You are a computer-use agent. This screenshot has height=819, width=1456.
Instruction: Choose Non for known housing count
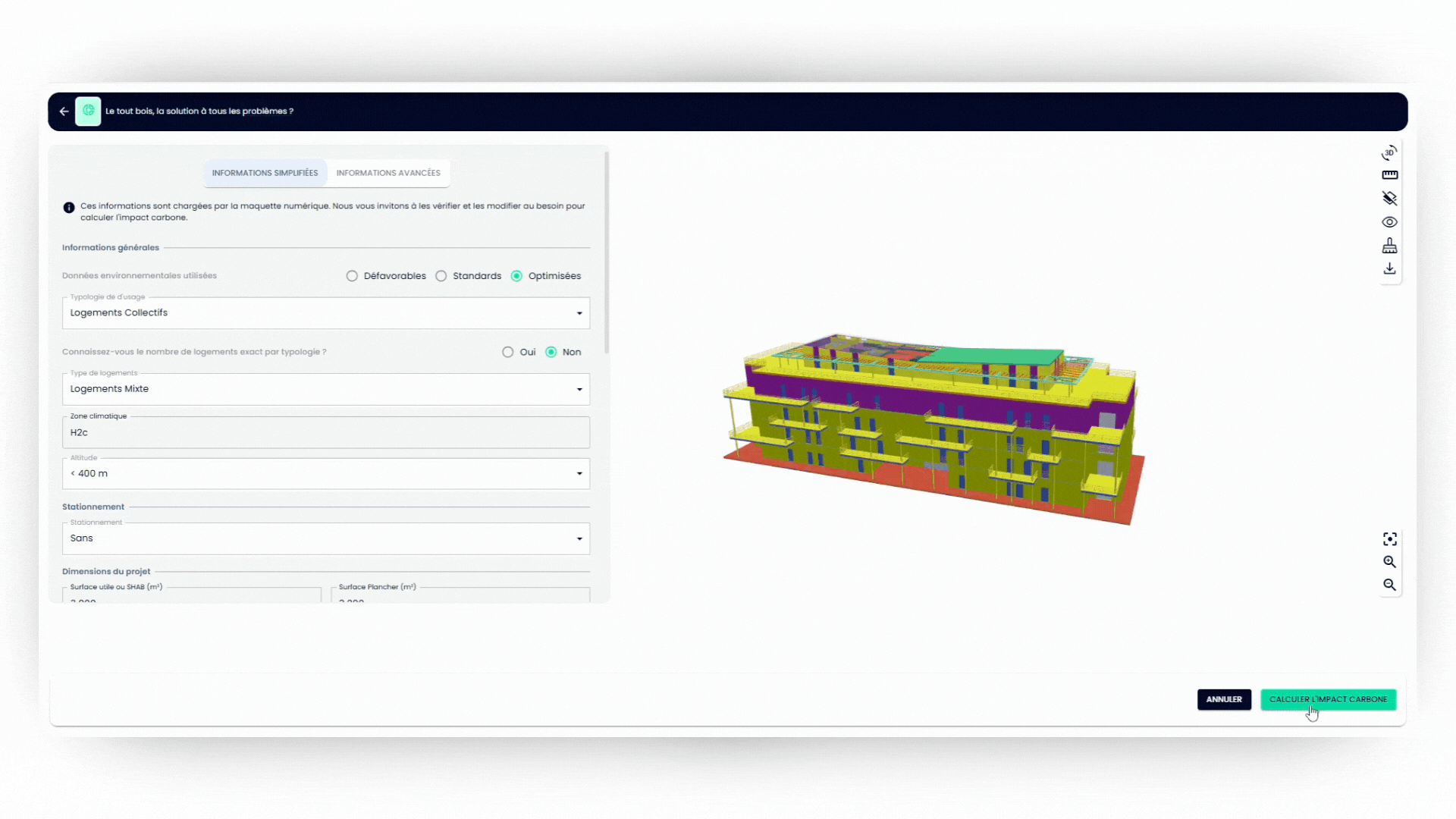pos(551,352)
